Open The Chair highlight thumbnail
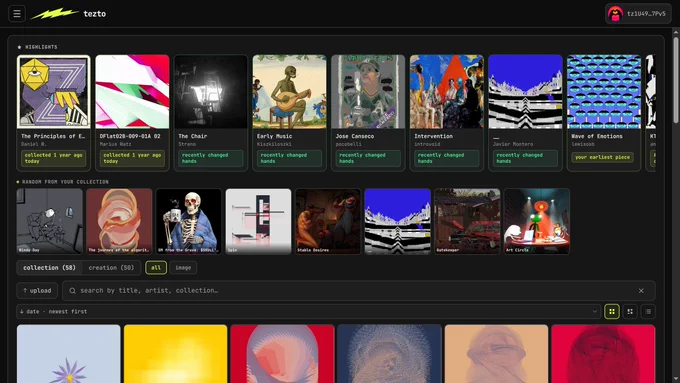680x383 pixels. 211,92
